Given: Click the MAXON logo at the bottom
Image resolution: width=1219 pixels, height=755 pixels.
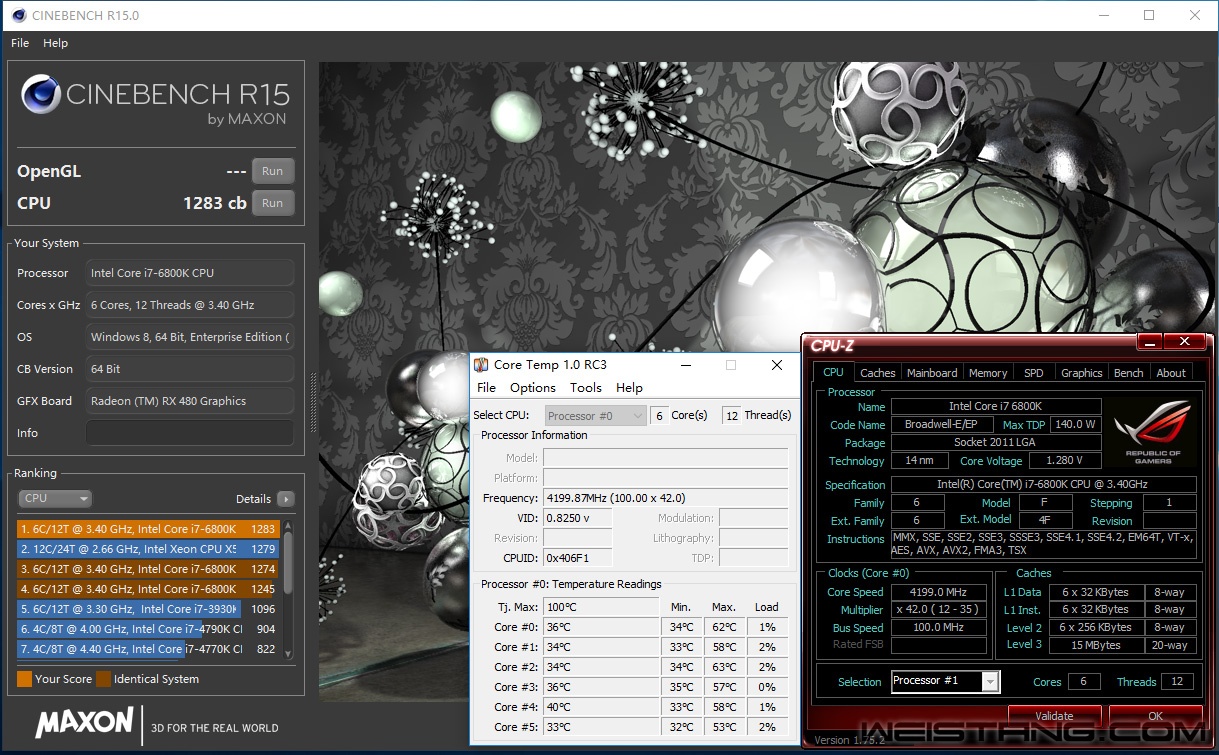Looking at the screenshot, I should pos(84,722).
